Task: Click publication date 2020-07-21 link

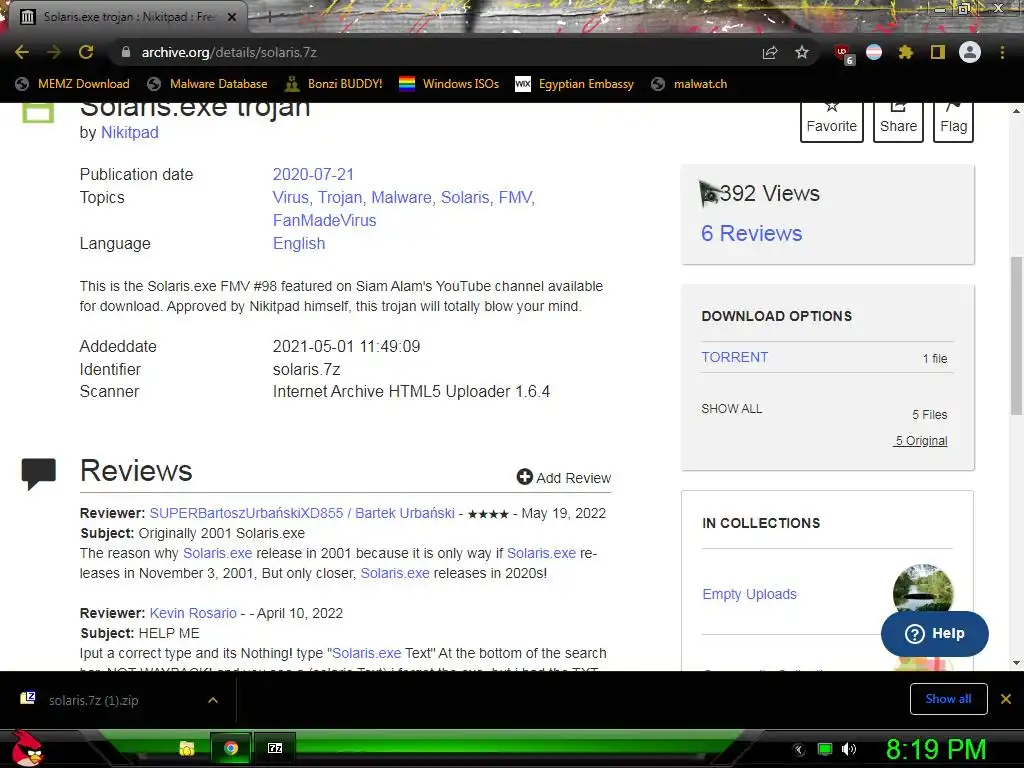Action: (x=313, y=174)
